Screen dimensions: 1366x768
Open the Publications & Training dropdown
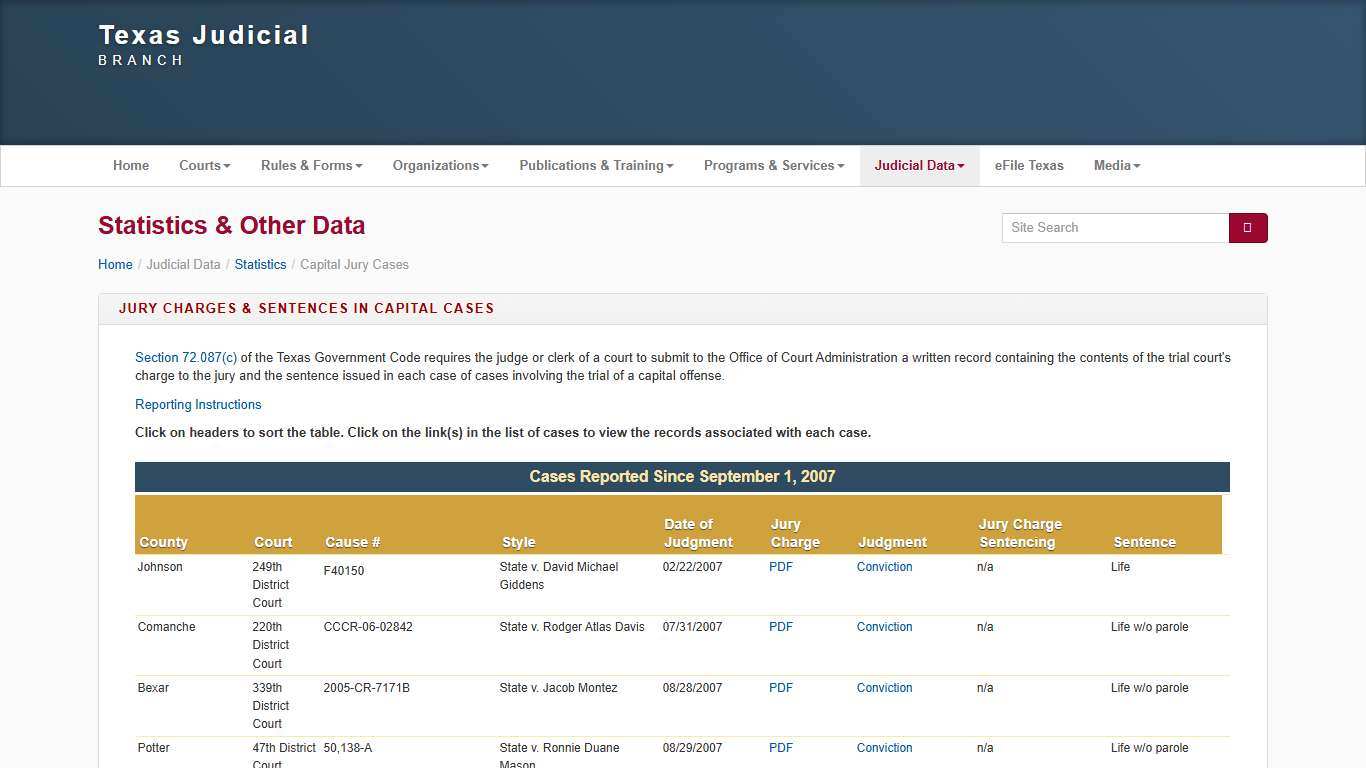pos(596,165)
